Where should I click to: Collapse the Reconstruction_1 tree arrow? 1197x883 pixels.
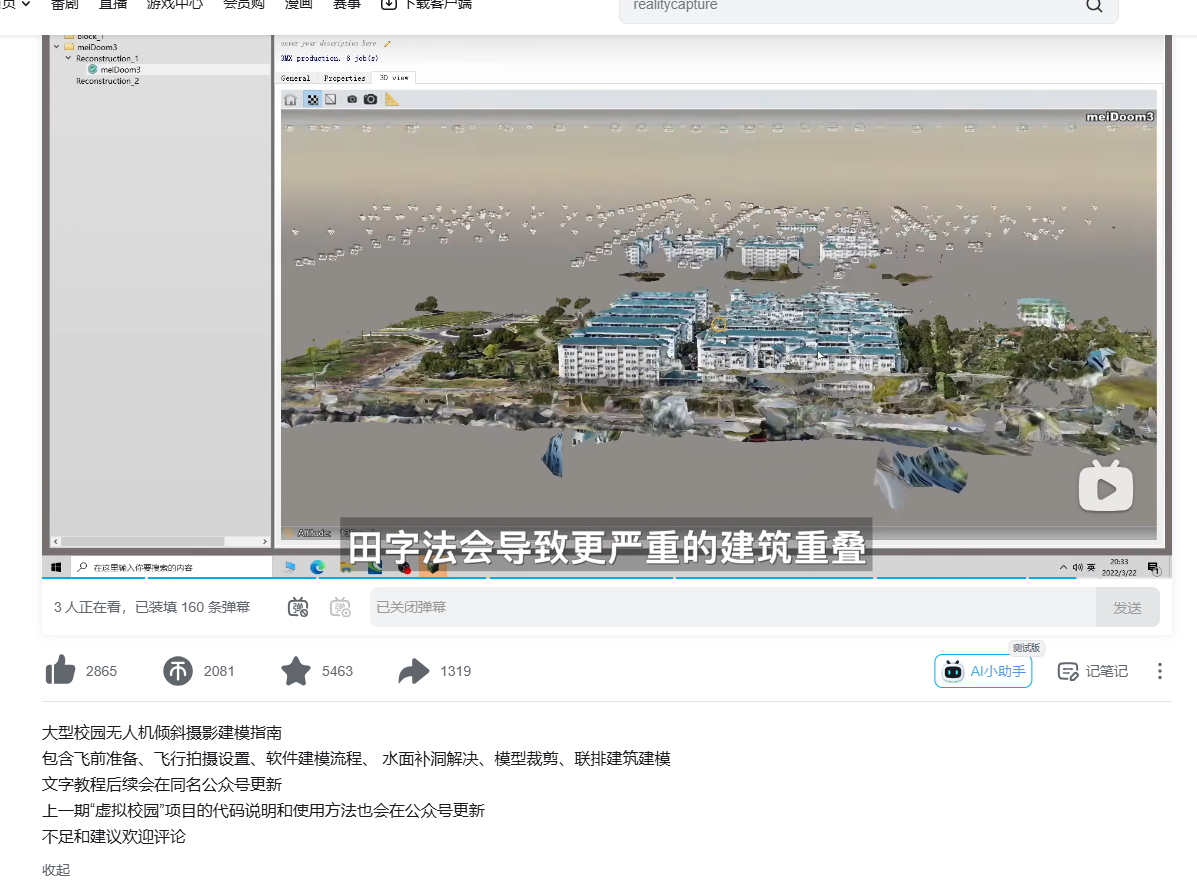coord(68,58)
